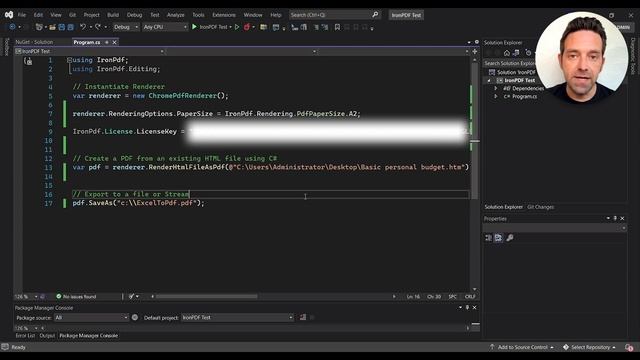Viewport: 640px width, 360px height.
Task: Click the Redo arrow icon
Action: click(98, 27)
